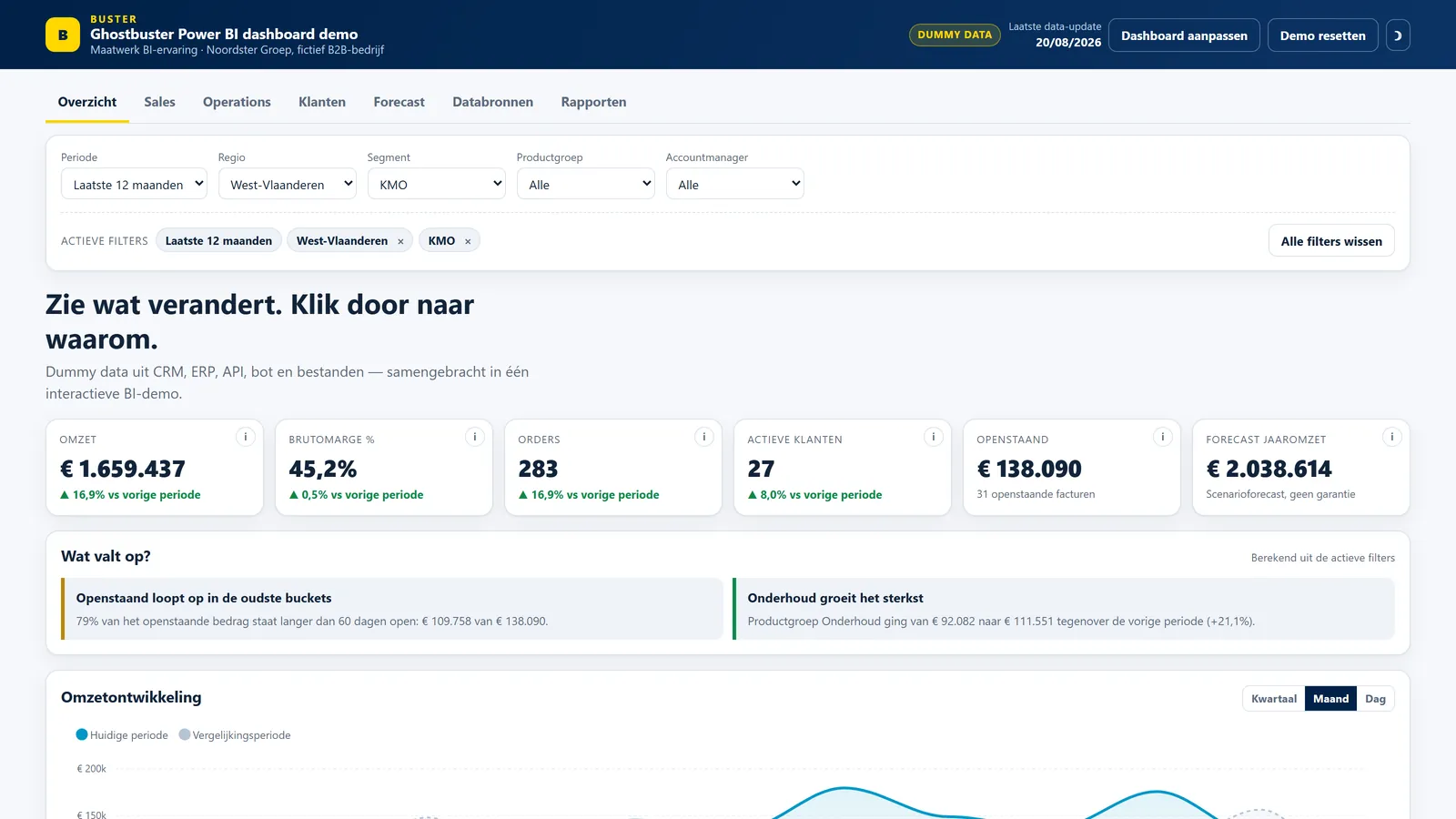Switch to the Klanten tab
This screenshot has width=1456, height=819.
click(x=322, y=102)
